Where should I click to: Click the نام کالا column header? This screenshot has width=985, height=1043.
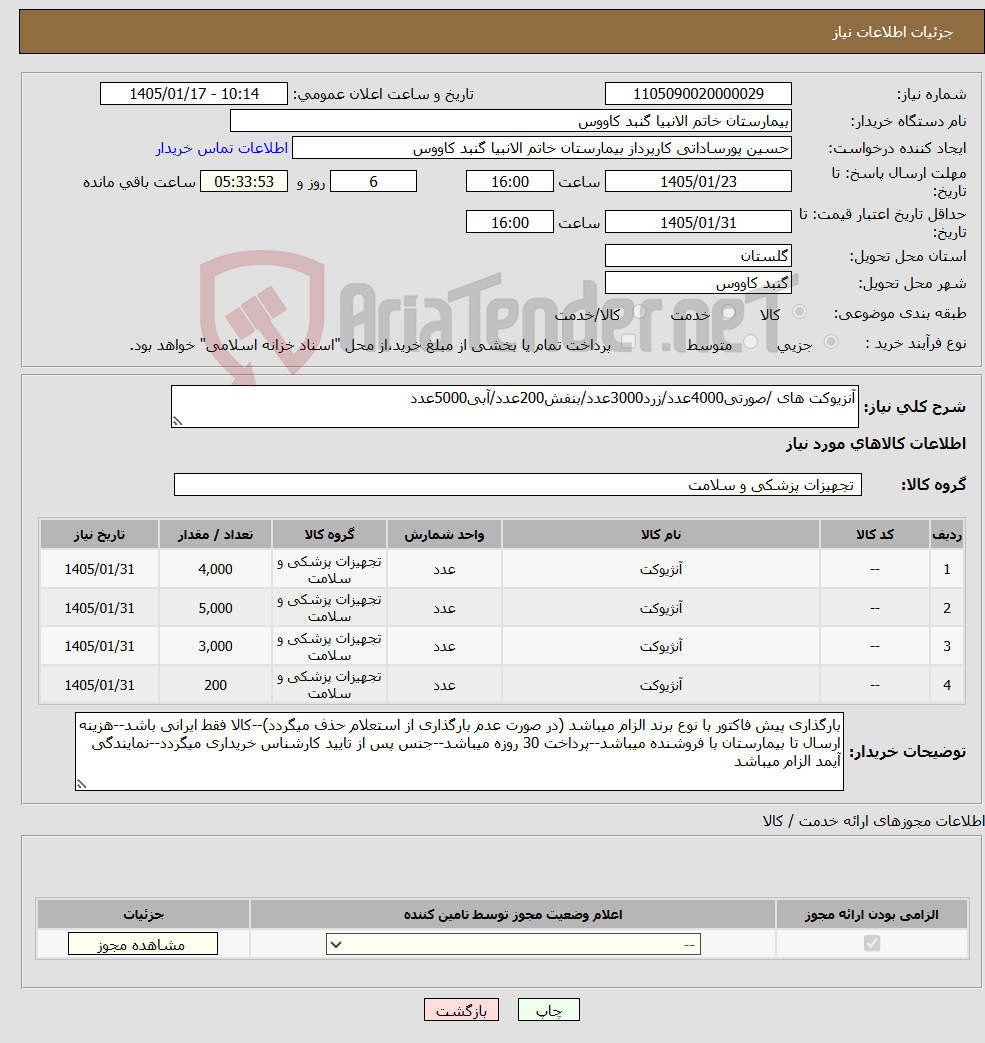click(660, 535)
